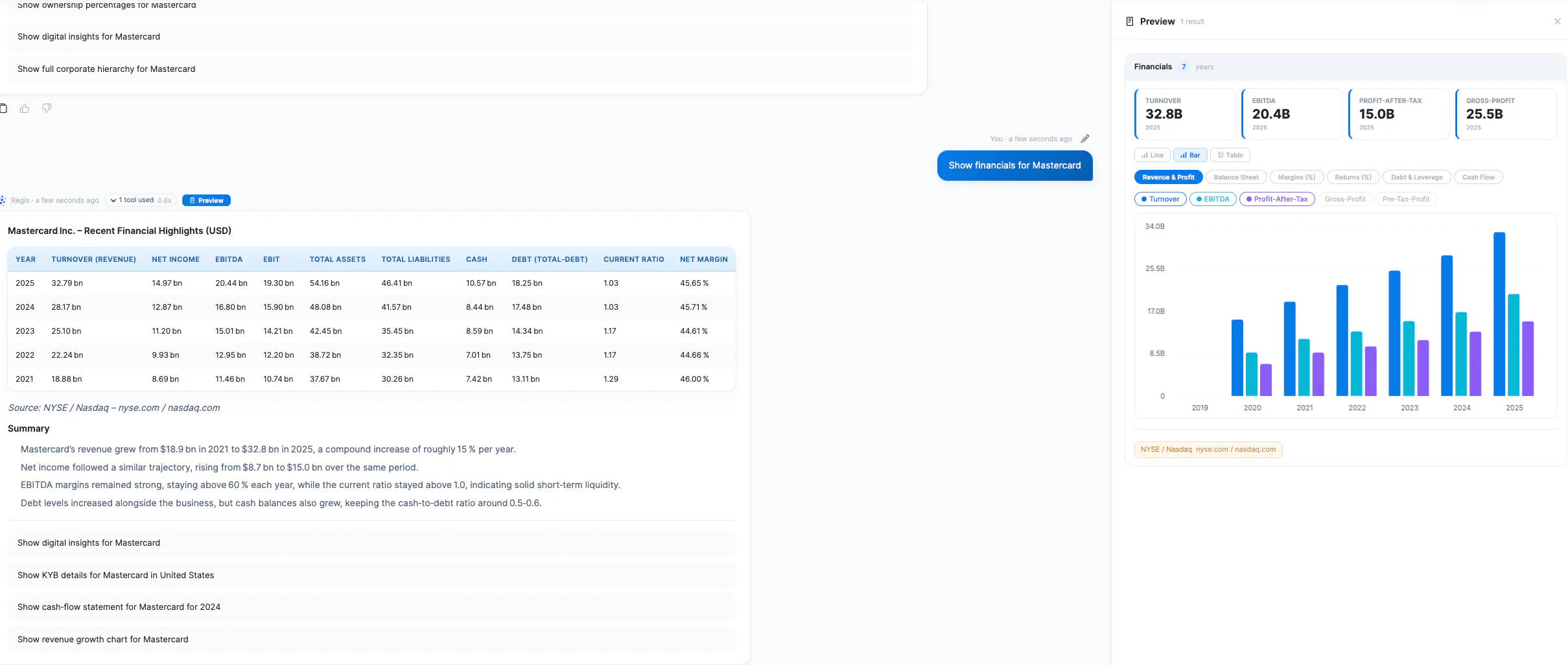The width and height of the screenshot is (1568, 665).
Task: Click the DEBT (TOTAL-DEBT) column header
Action: (x=550, y=259)
